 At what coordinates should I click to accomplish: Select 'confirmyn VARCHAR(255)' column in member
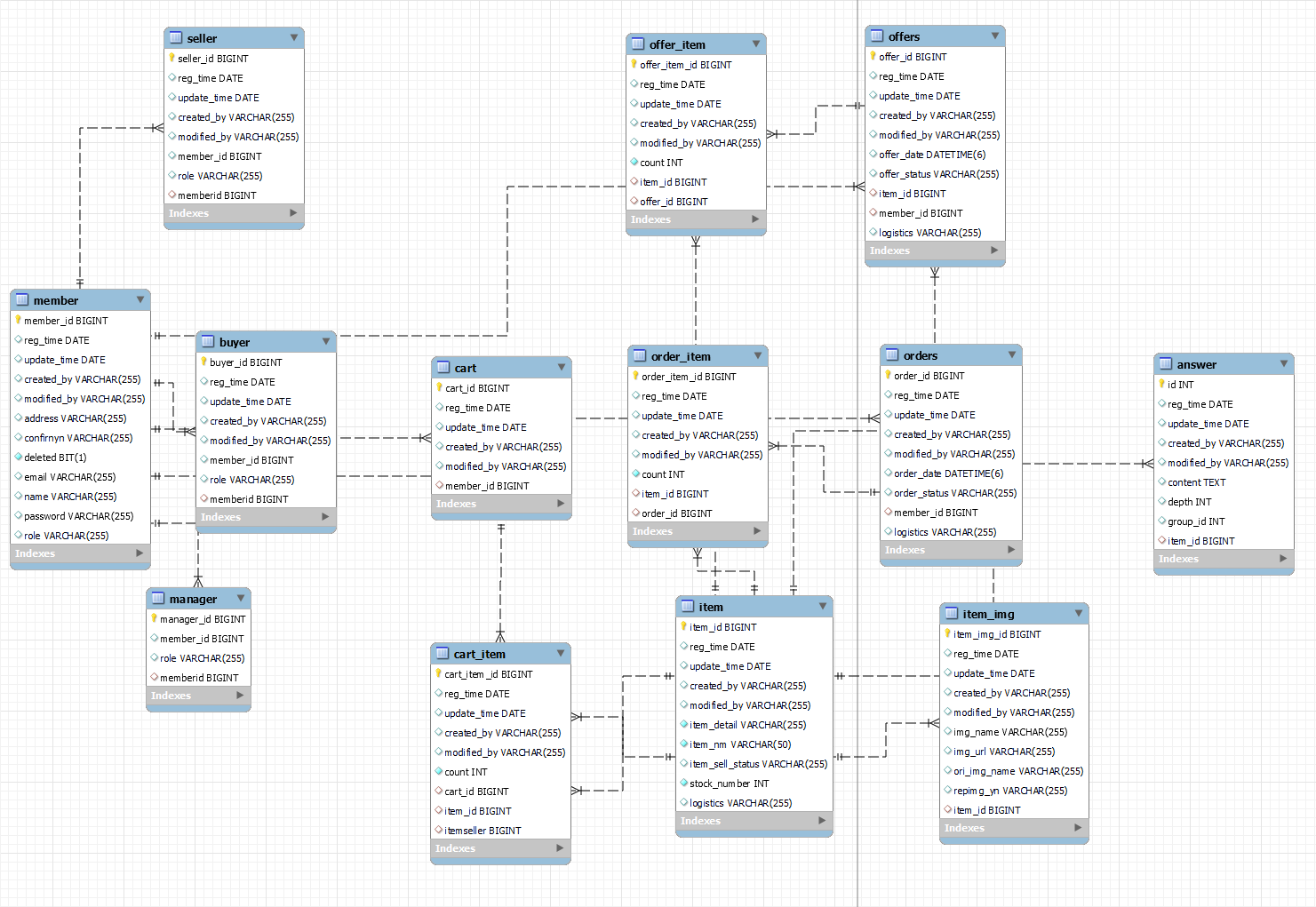(80, 438)
